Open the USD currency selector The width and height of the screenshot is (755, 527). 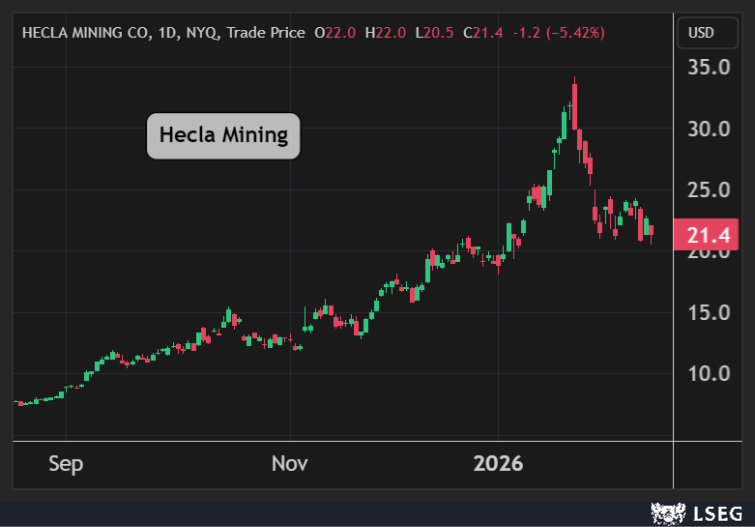tap(701, 33)
